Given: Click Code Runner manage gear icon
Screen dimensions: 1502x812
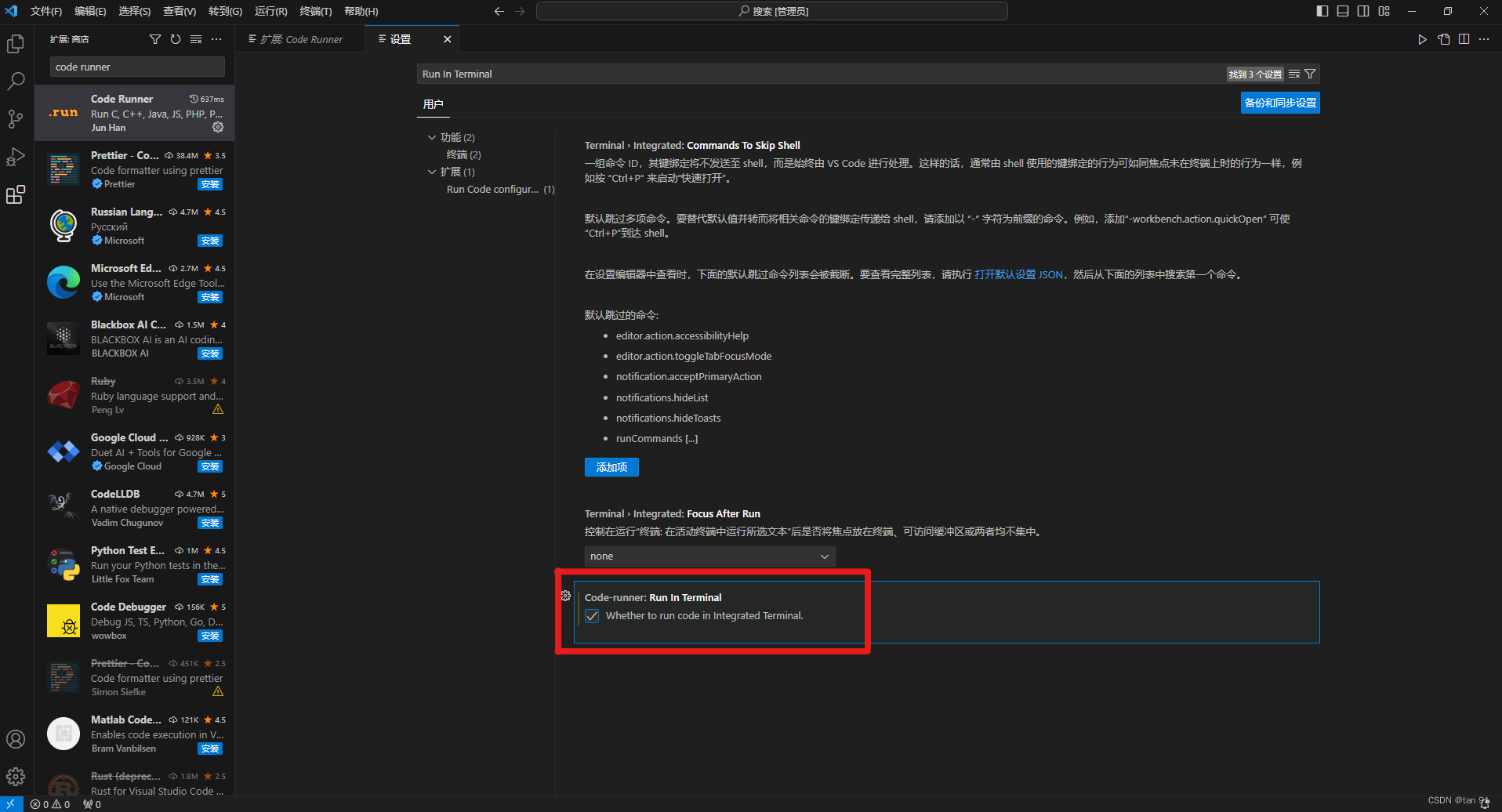Looking at the screenshot, I should pos(218,127).
